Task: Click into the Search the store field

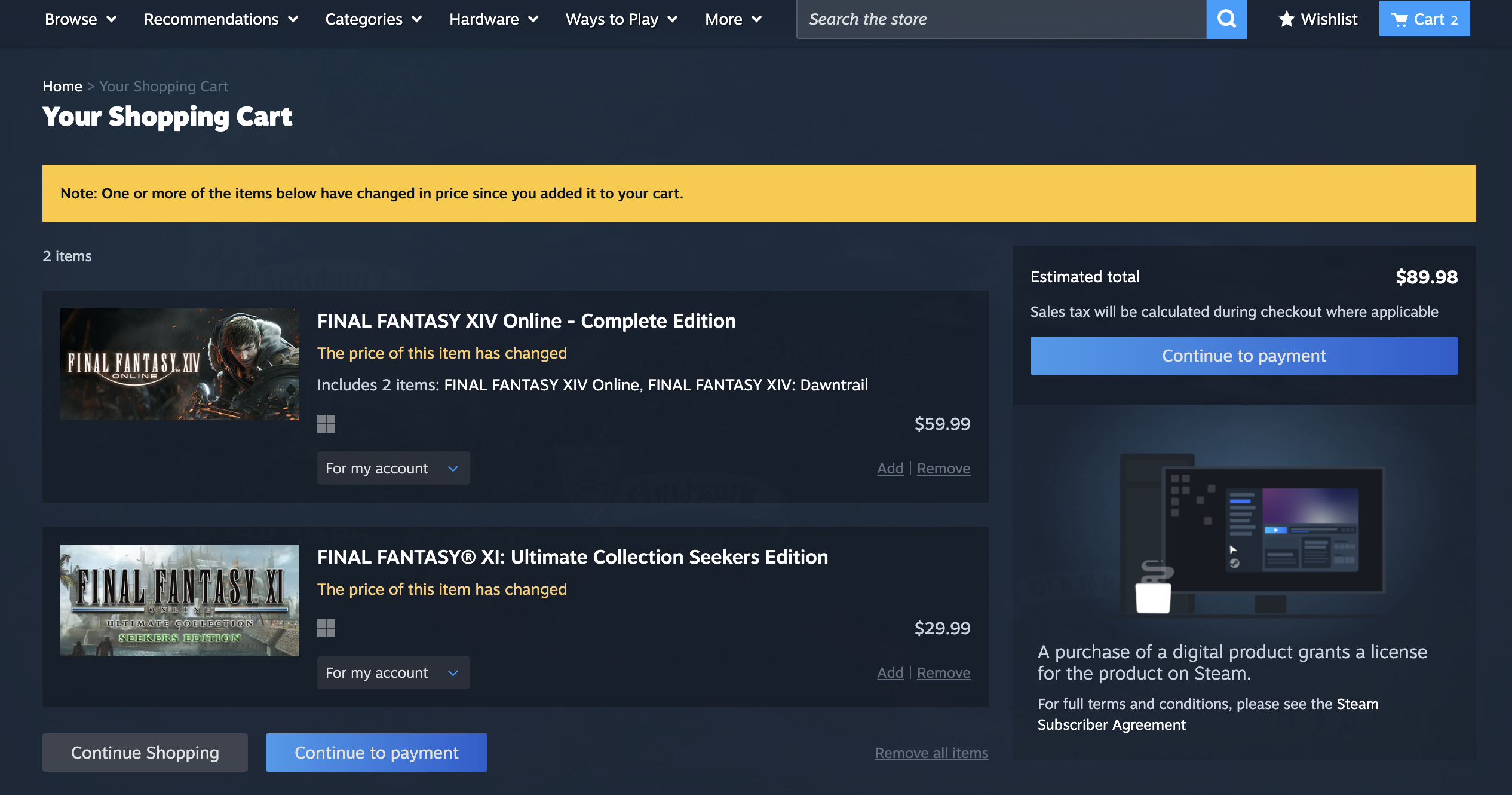Action: click(x=1001, y=19)
